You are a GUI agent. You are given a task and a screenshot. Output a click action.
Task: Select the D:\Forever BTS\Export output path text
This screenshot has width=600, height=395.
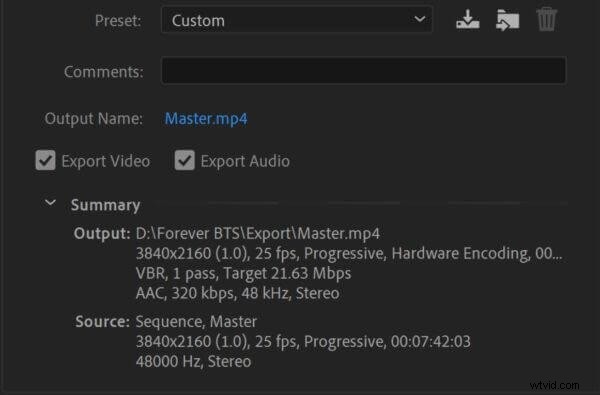[258, 233]
